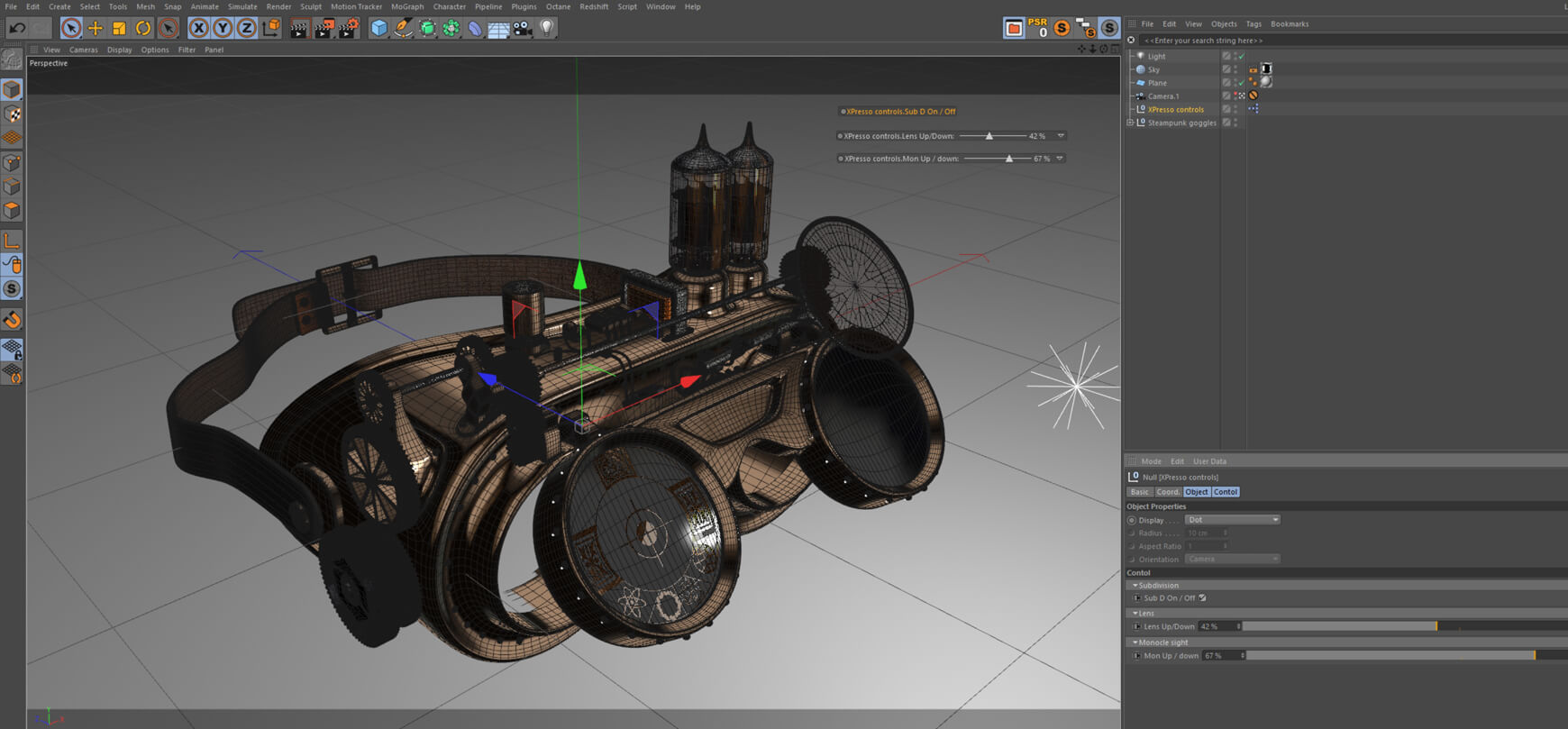Open the User Data menu

tap(1209, 461)
